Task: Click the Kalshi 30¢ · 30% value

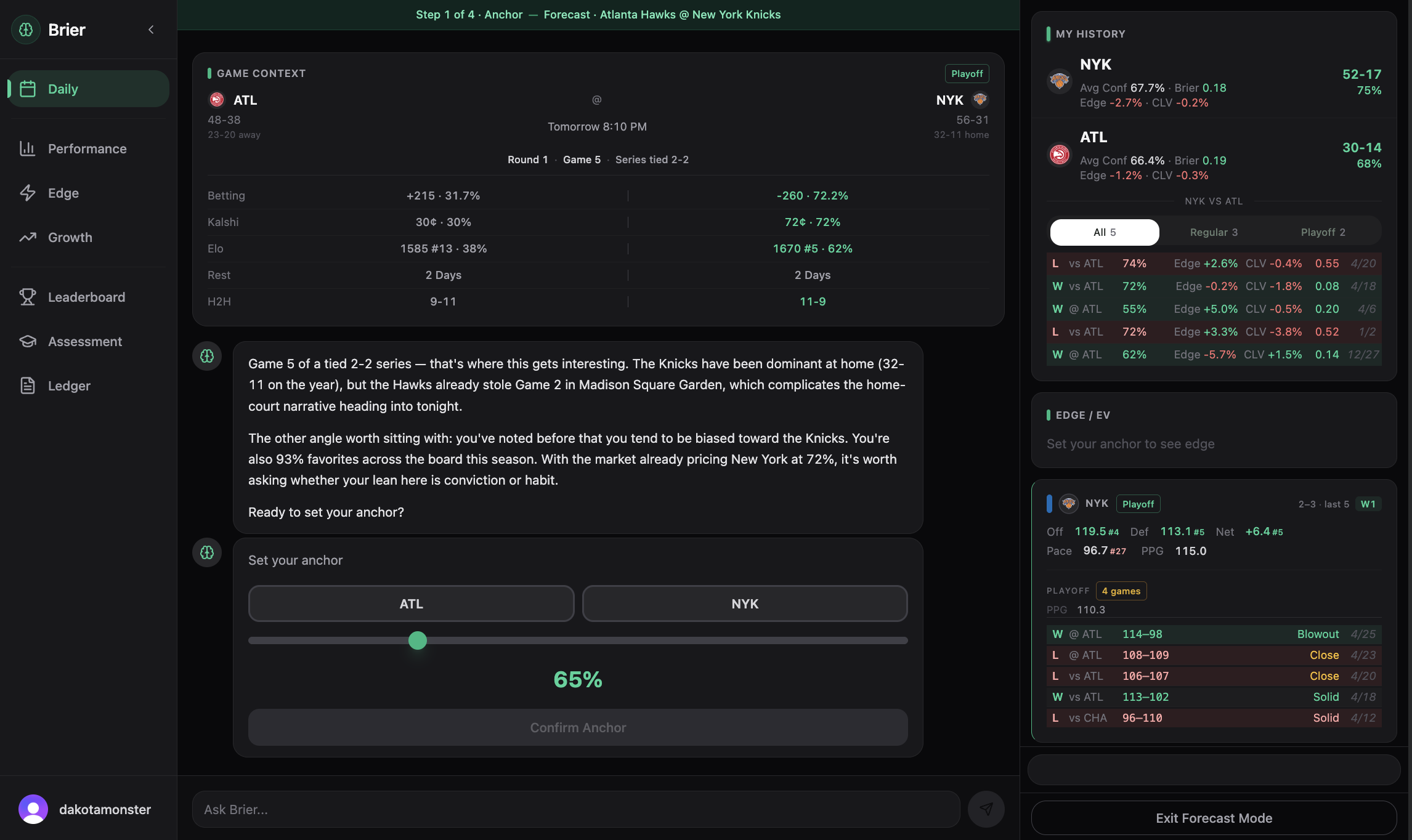Action: (x=443, y=222)
